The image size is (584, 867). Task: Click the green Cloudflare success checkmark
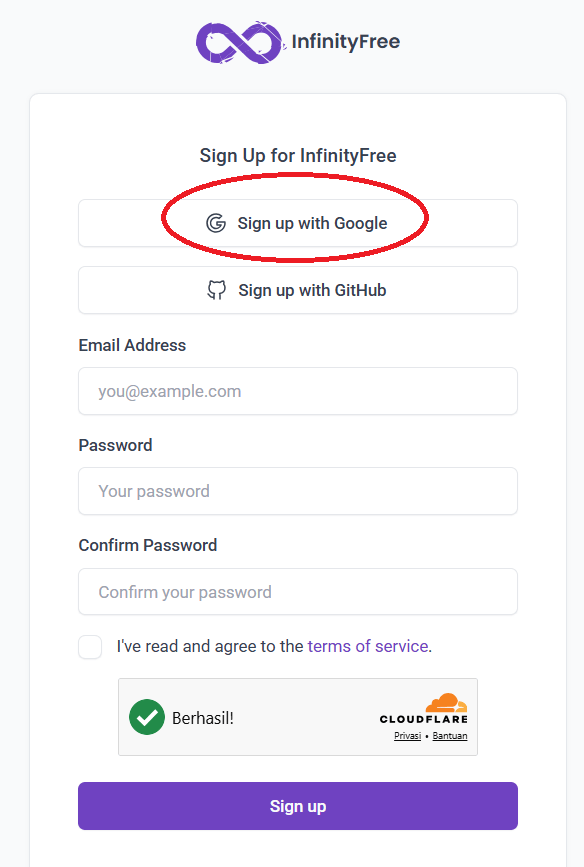click(x=147, y=717)
